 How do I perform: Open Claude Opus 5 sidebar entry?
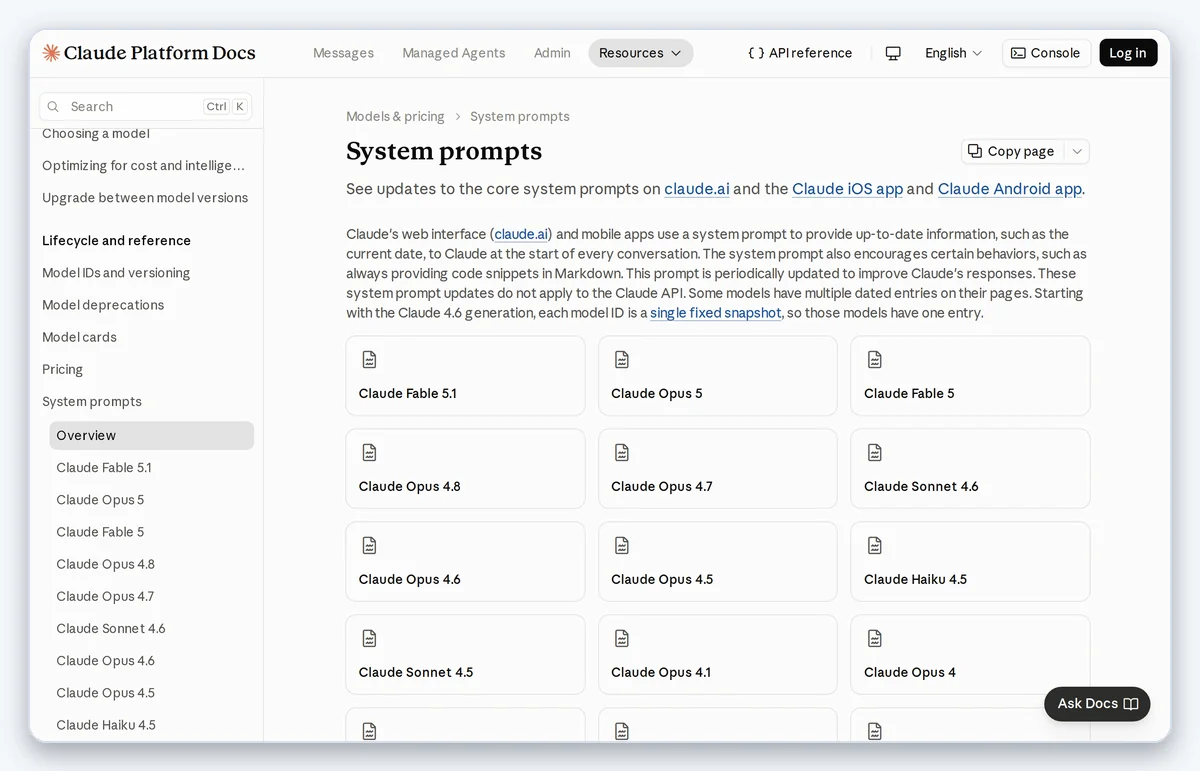(x=100, y=500)
